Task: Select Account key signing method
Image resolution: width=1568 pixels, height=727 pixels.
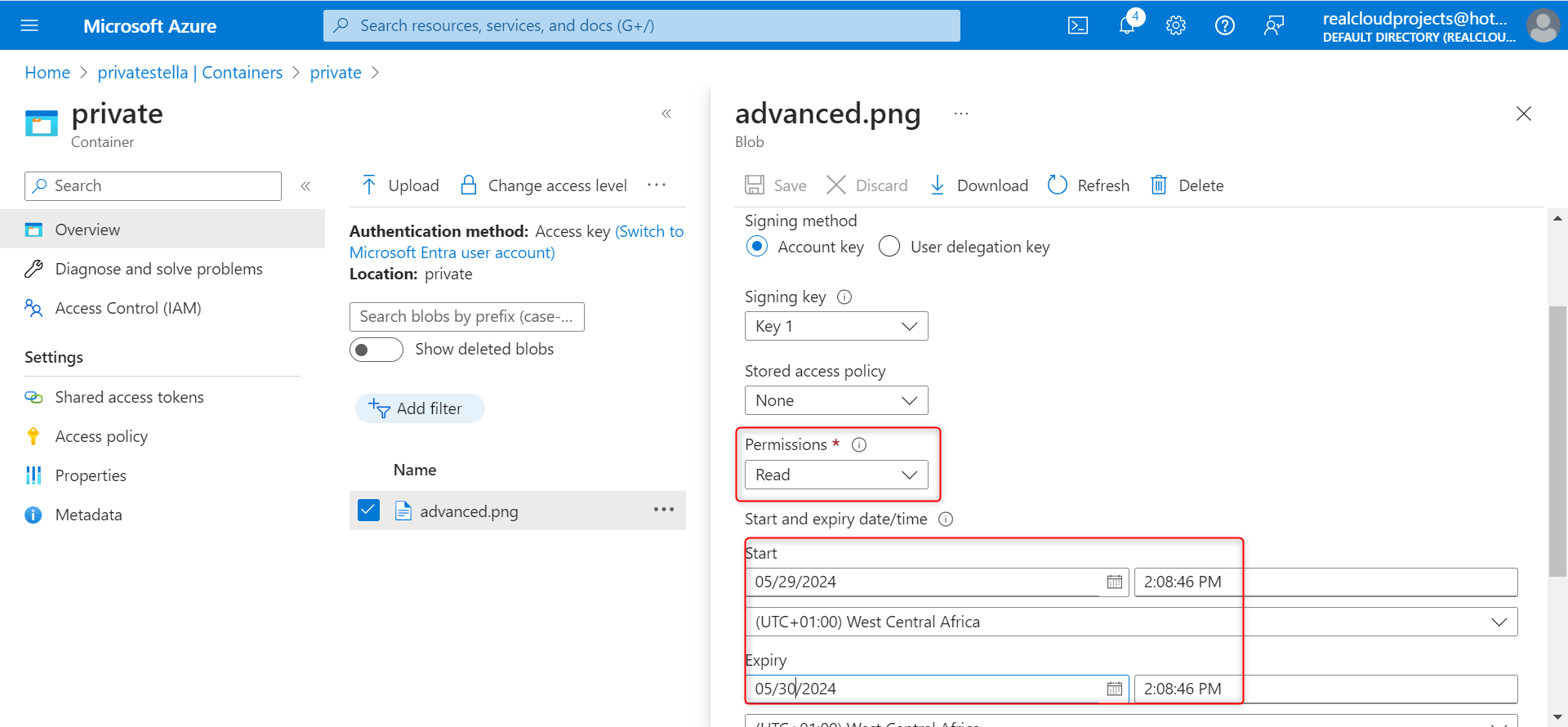Action: point(757,247)
